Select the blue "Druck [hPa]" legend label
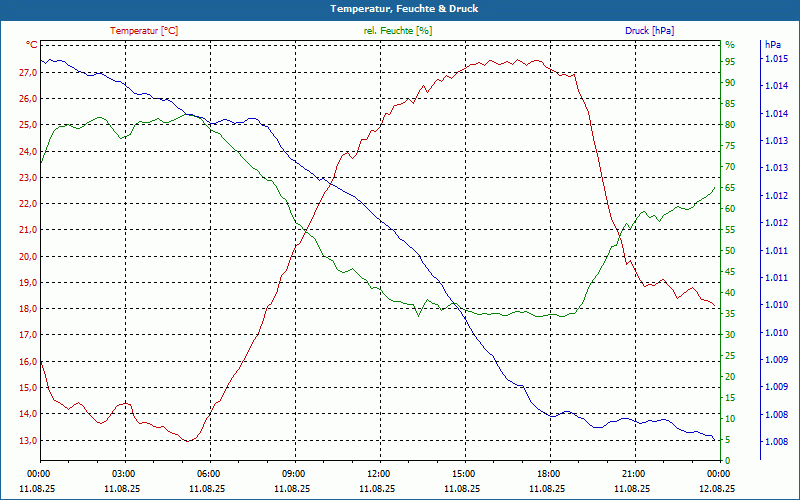This screenshot has height=500, width=800. 649,31
